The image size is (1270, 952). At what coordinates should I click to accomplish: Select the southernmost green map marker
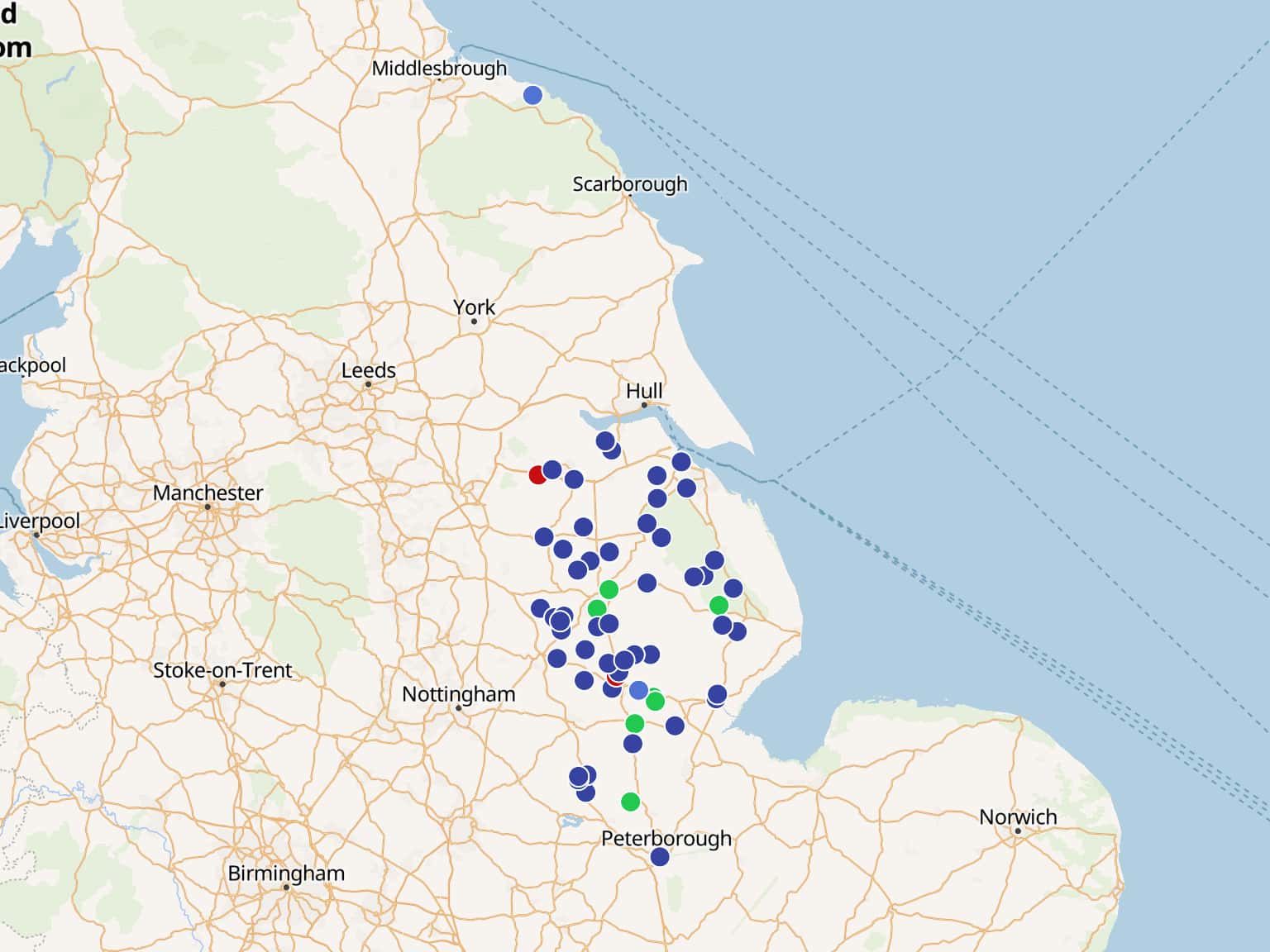click(630, 802)
